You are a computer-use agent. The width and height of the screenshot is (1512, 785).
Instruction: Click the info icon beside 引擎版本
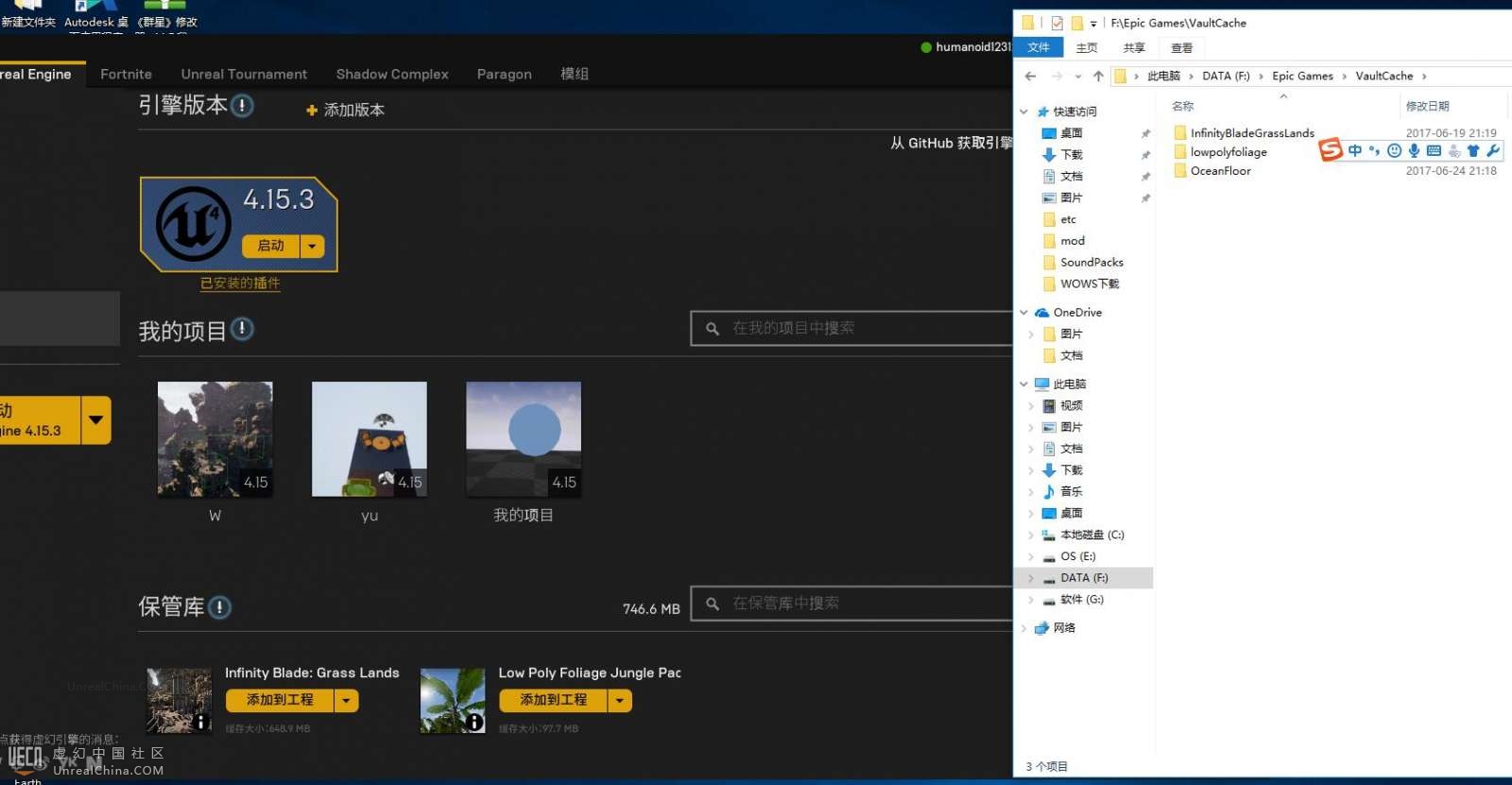click(x=242, y=106)
